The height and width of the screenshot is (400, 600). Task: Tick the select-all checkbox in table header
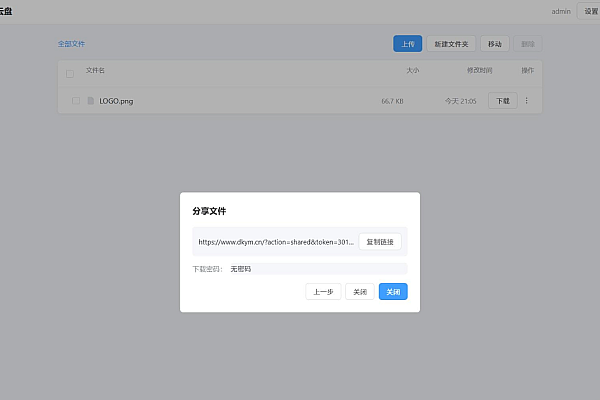[70, 73]
